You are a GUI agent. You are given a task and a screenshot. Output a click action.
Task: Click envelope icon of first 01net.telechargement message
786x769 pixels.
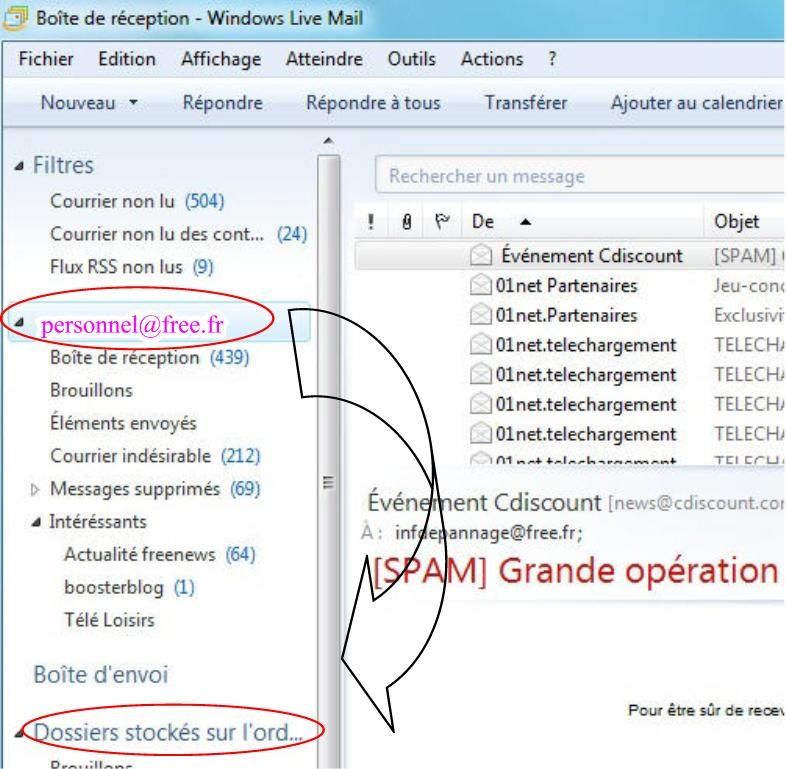(x=481, y=345)
